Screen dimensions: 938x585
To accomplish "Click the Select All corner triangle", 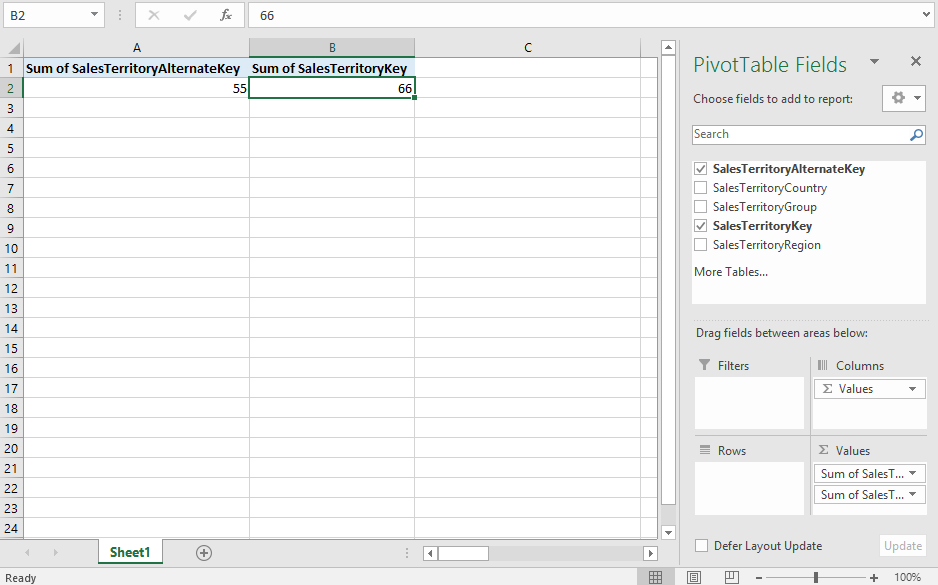I will point(13,48).
